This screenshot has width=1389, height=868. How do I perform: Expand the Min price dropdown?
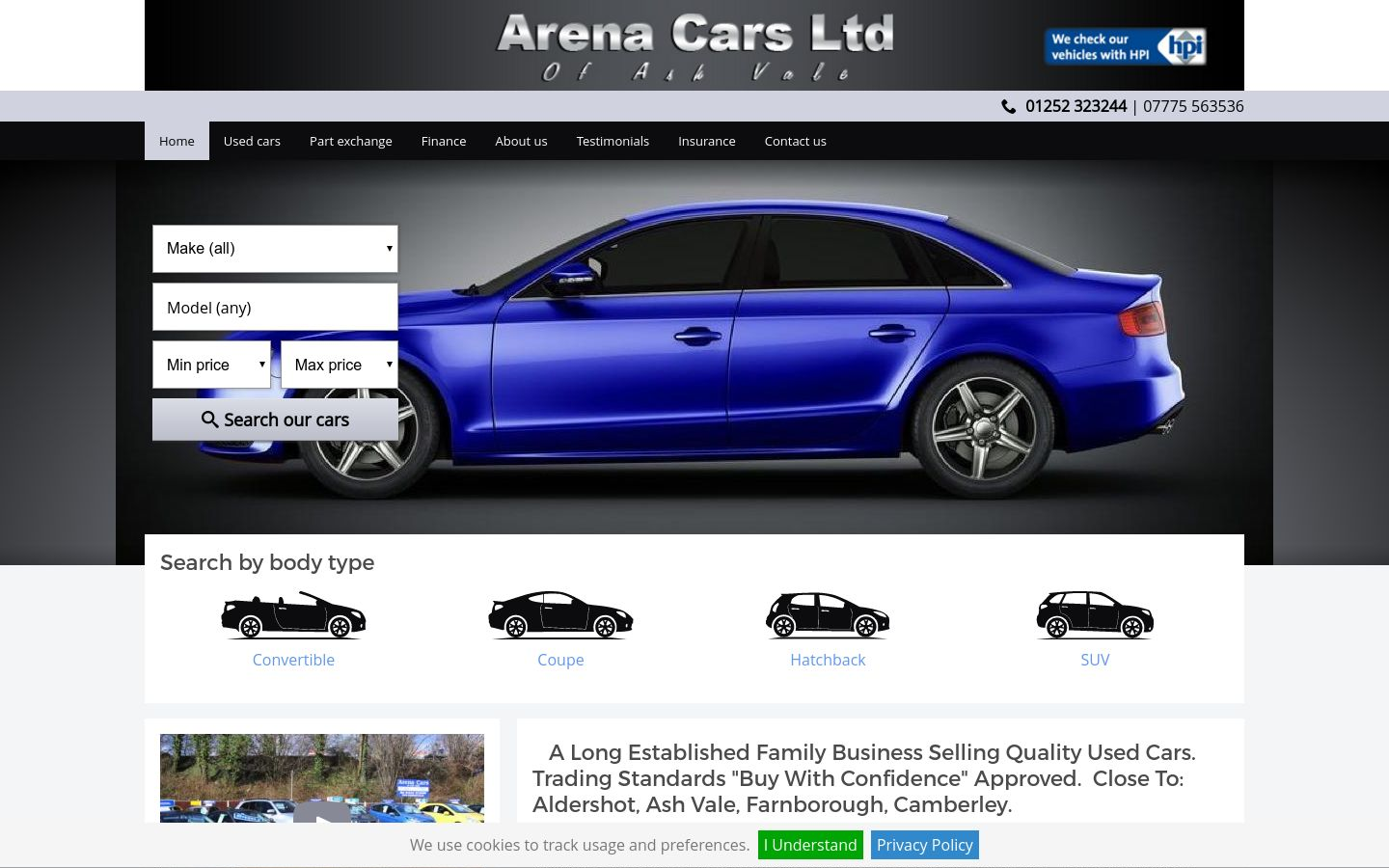click(211, 365)
